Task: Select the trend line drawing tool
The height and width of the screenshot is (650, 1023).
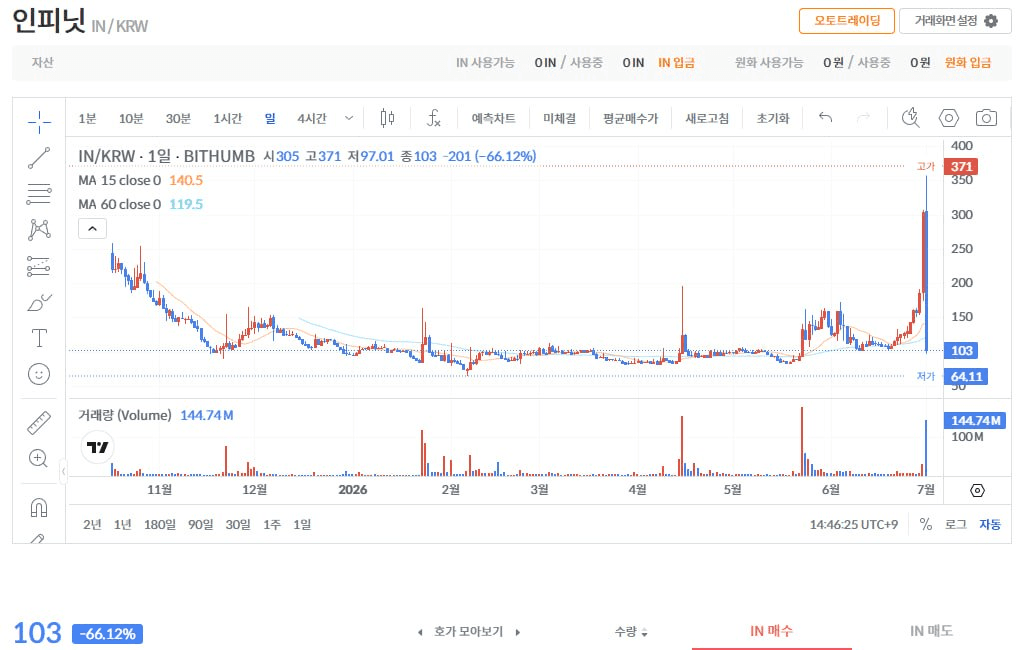Action: click(39, 158)
